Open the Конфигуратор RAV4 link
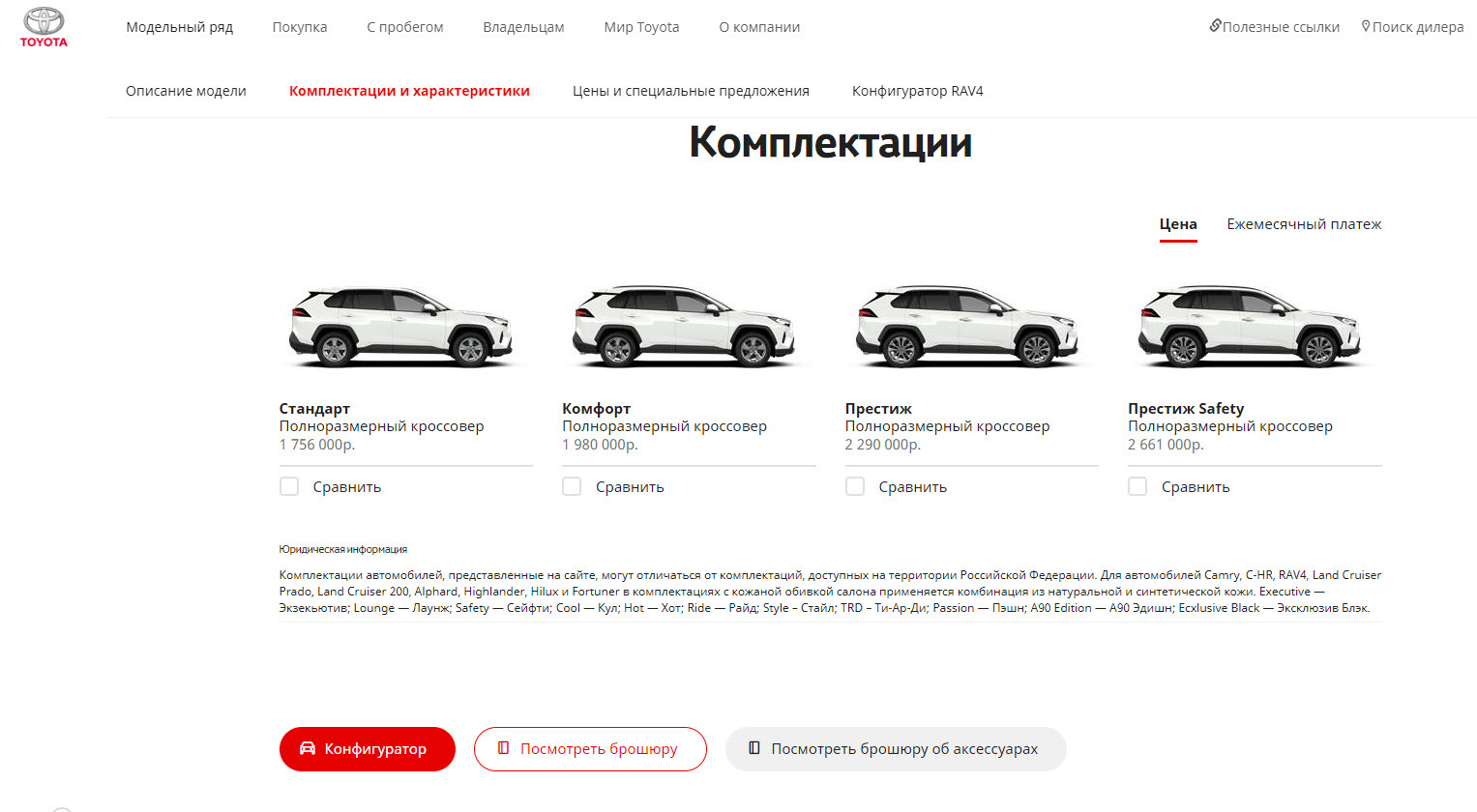Screen dimensions: 1477x812 (917, 91)
